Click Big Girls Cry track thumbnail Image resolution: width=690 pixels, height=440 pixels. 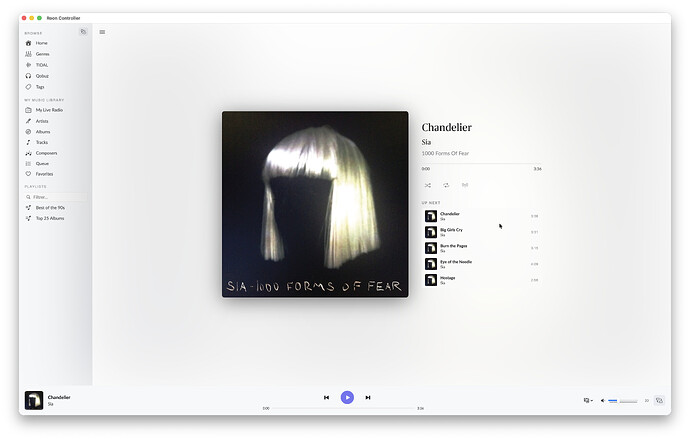pyautogui.click(x=430, y=232)
